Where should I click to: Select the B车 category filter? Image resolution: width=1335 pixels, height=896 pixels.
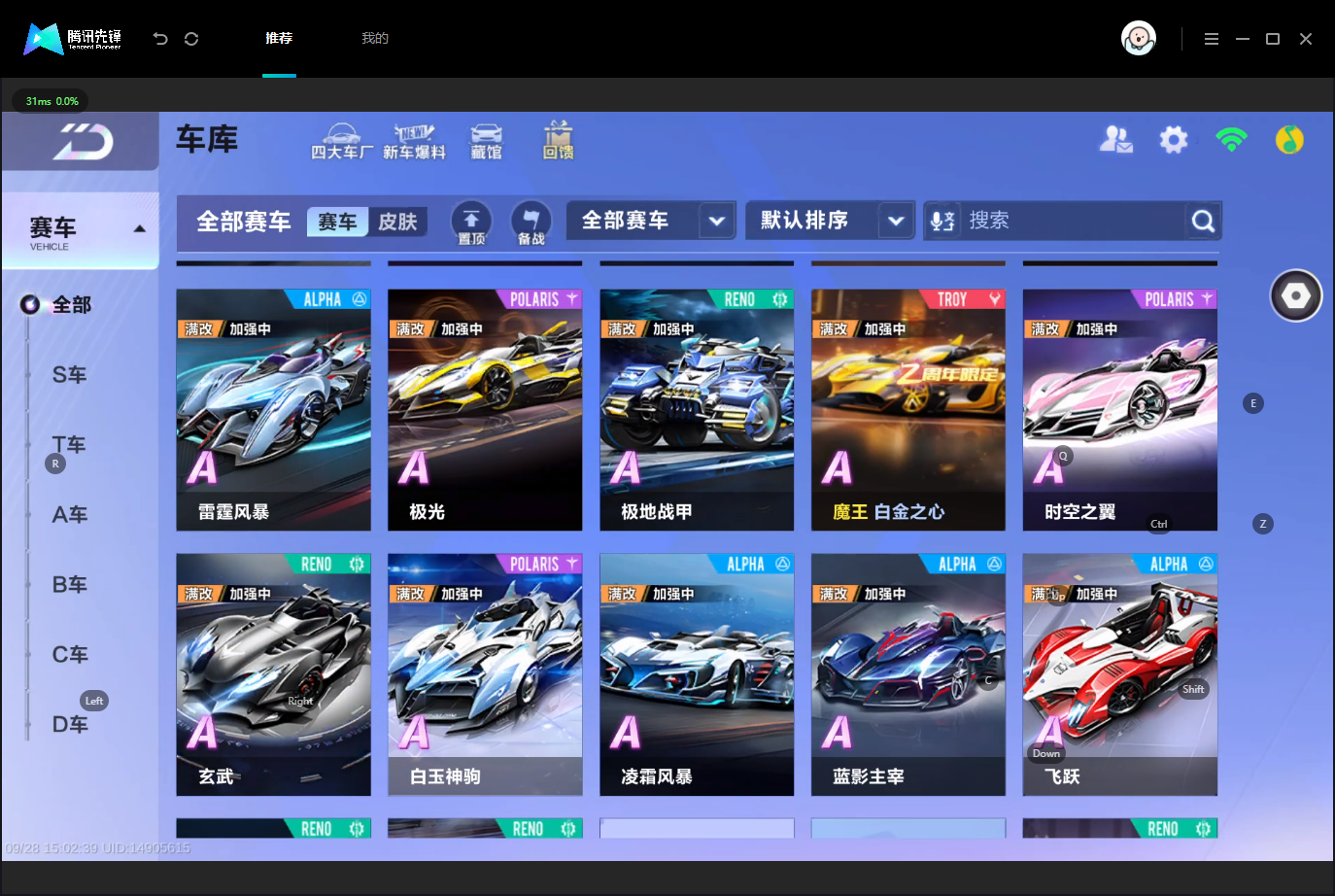[x=70, y=585]
